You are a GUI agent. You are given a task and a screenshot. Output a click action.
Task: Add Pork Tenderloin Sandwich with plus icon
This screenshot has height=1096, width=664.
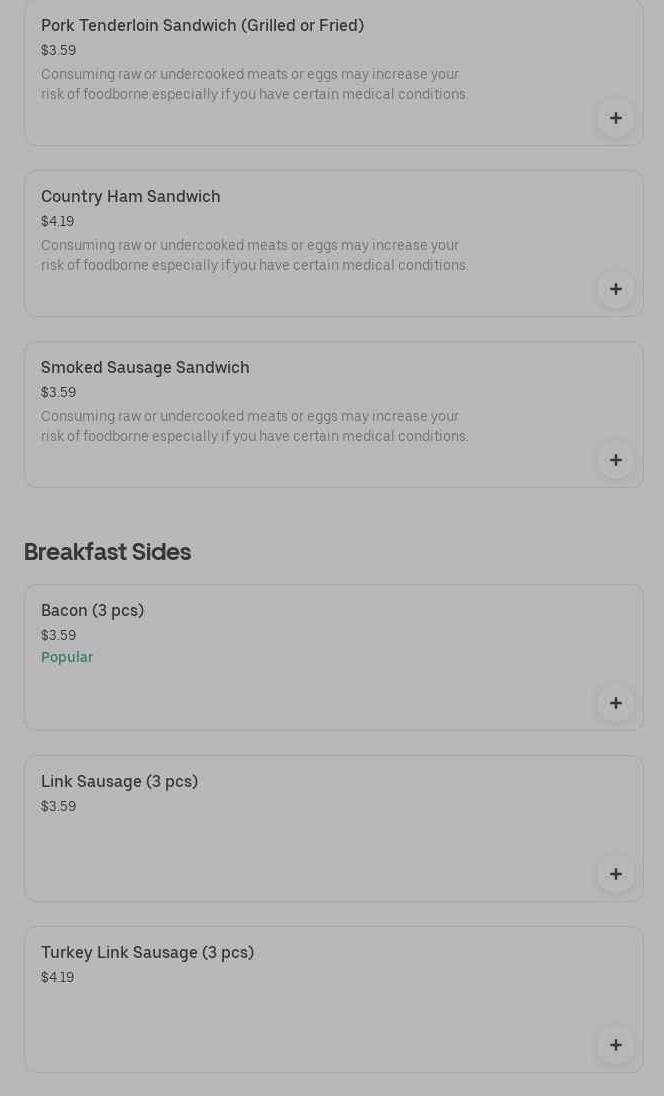pyautogui.click(x=615, y=118)
